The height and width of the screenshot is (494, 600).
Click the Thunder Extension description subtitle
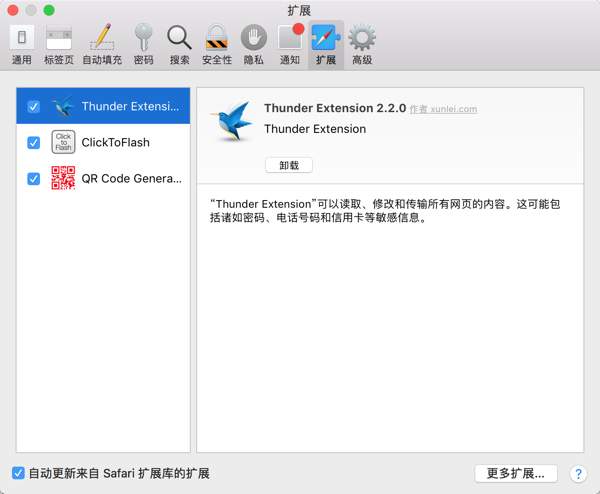tap(315, 129)
